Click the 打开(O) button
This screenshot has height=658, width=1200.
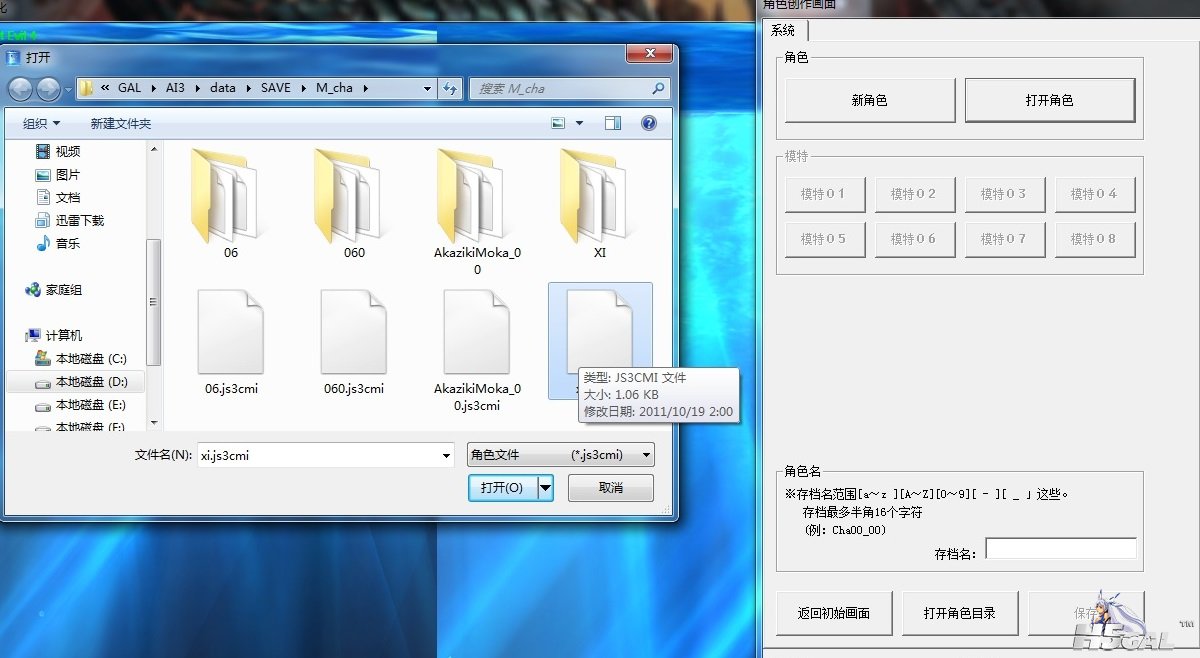point(501,488)
